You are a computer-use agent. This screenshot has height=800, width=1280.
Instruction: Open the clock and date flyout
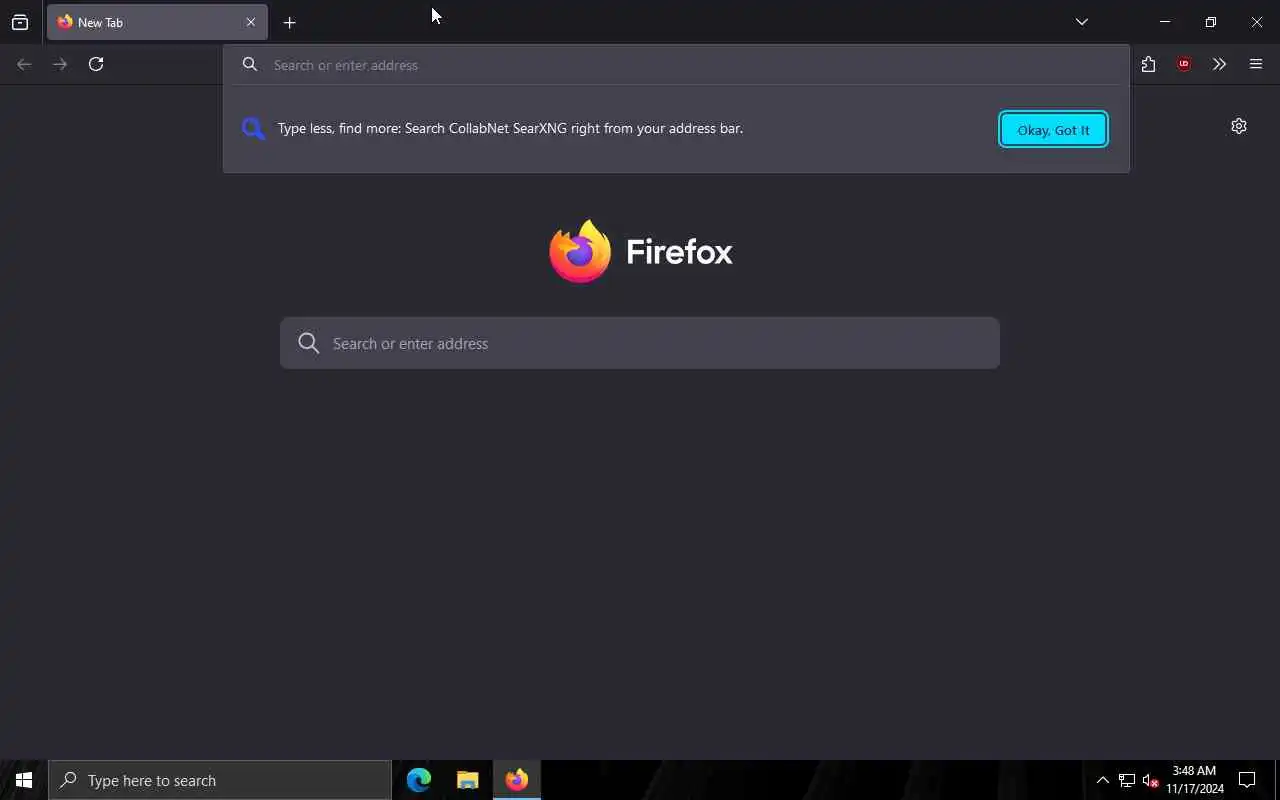[x=1195, y=780]
